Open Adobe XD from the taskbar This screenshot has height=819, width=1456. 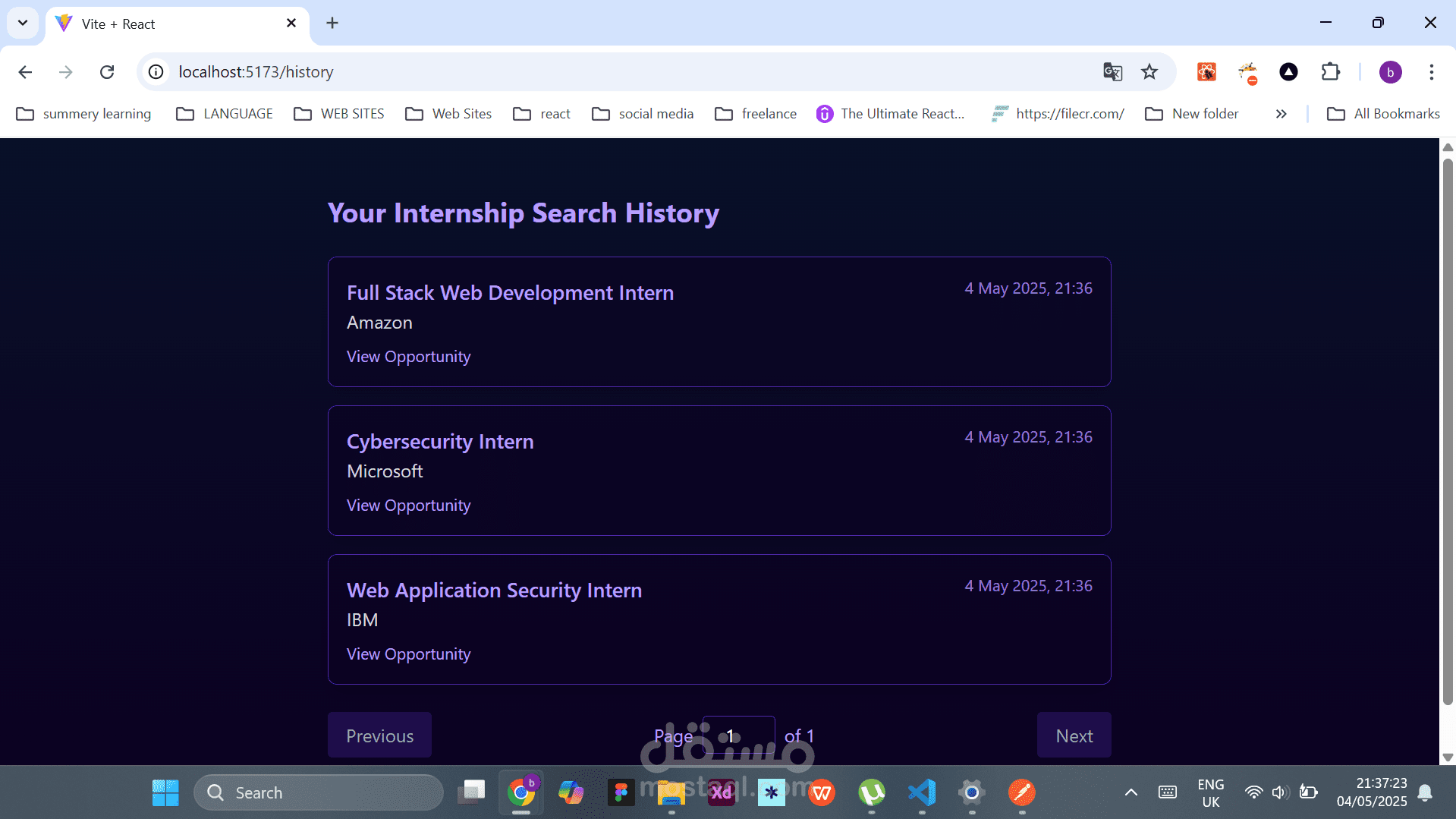(x=722, y=792)
